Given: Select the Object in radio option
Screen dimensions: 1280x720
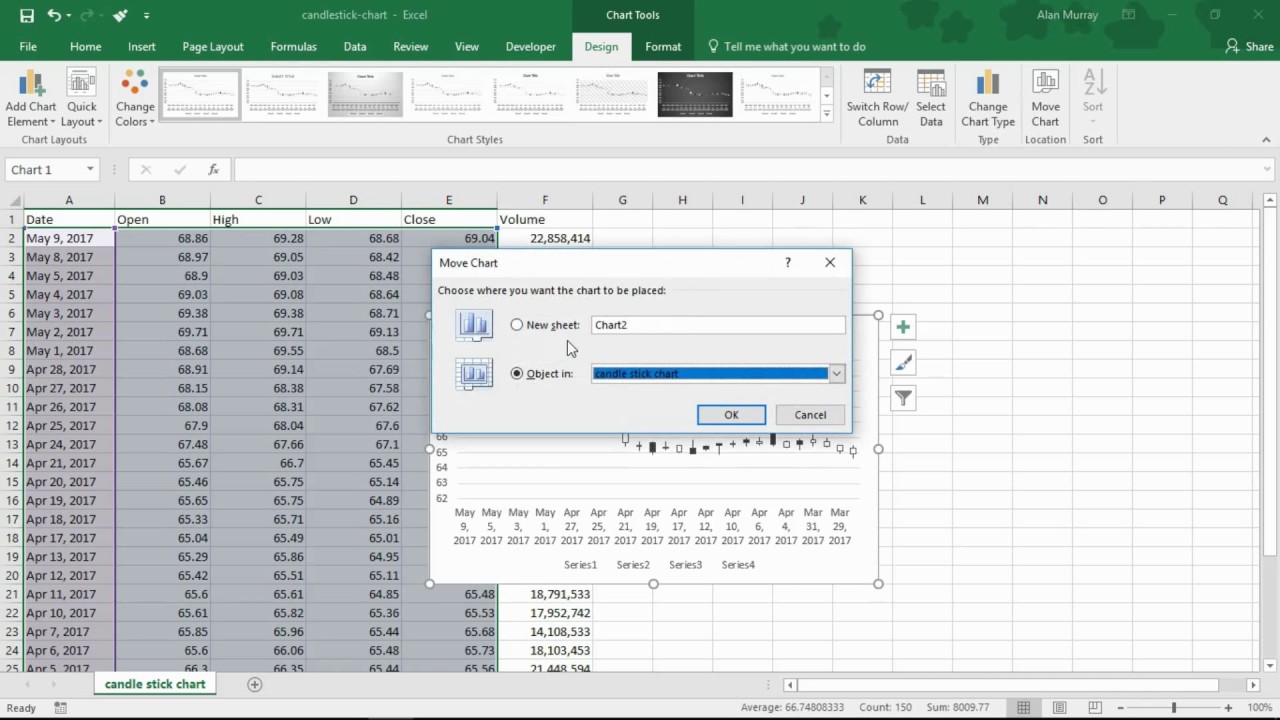Looking at the screenshot, I should coord(516,373).
